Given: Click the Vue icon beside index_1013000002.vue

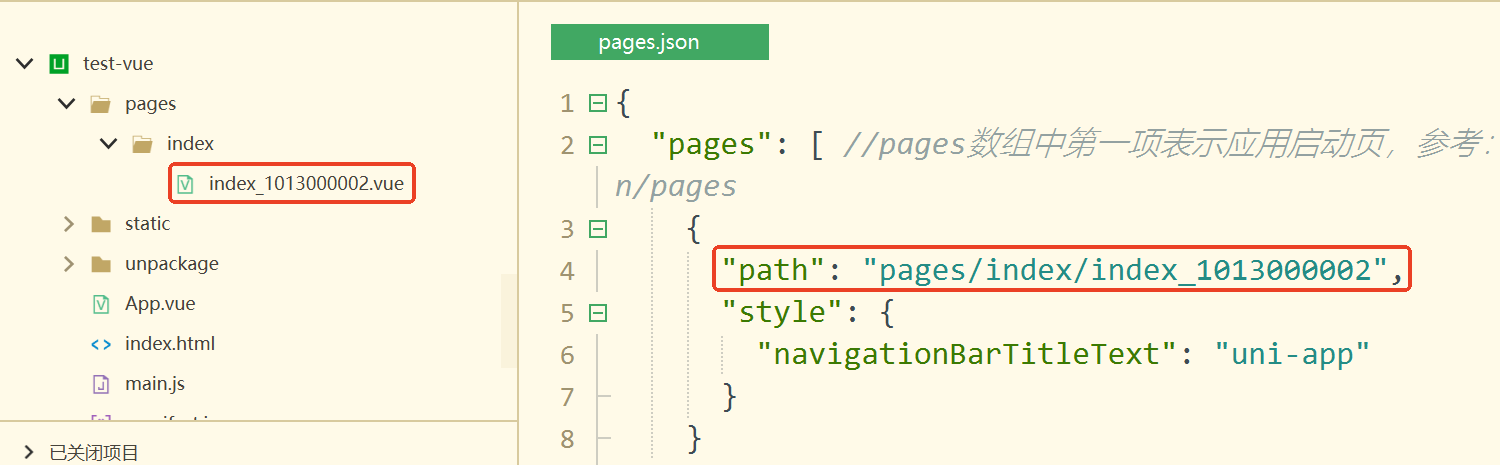Looking at the screenshot, I should (x=185, y=184).
